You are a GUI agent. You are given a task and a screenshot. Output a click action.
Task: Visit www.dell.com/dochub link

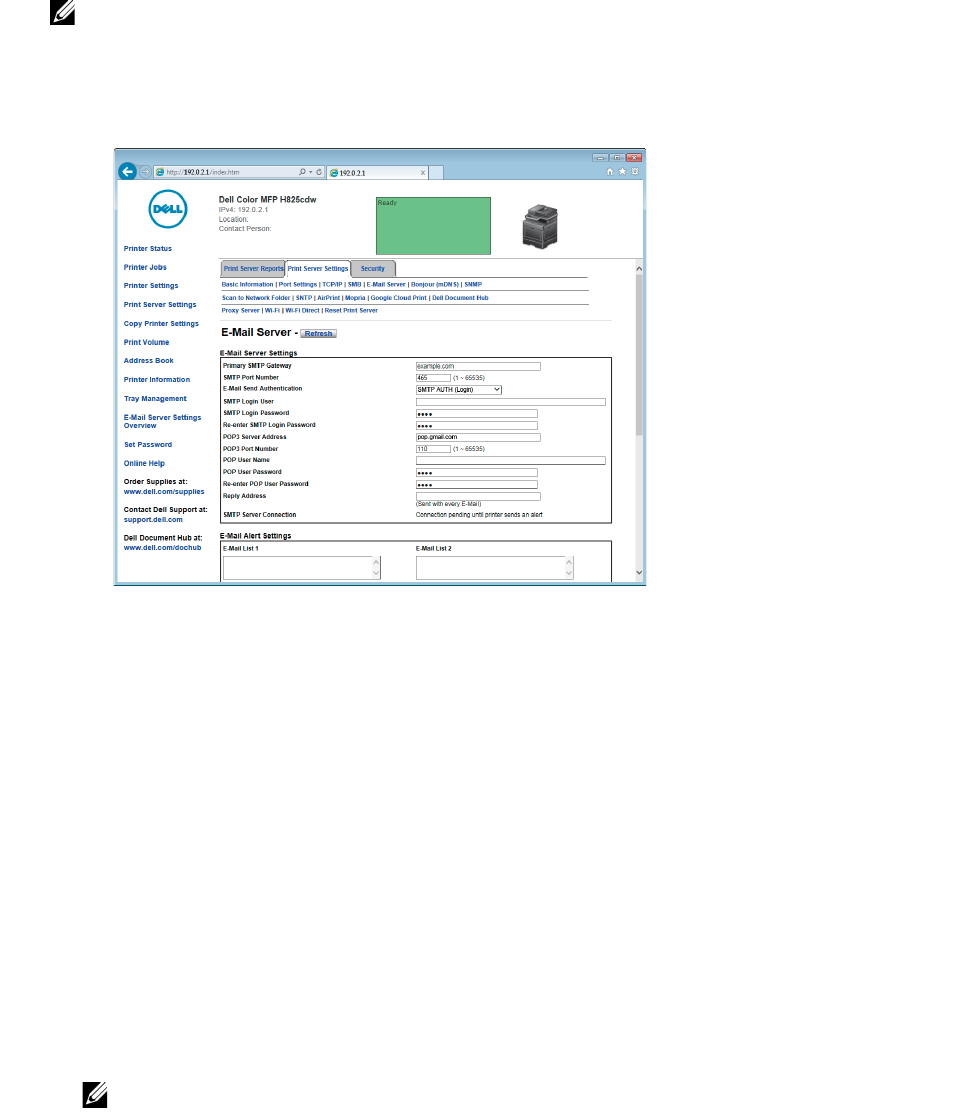[162, 548]
